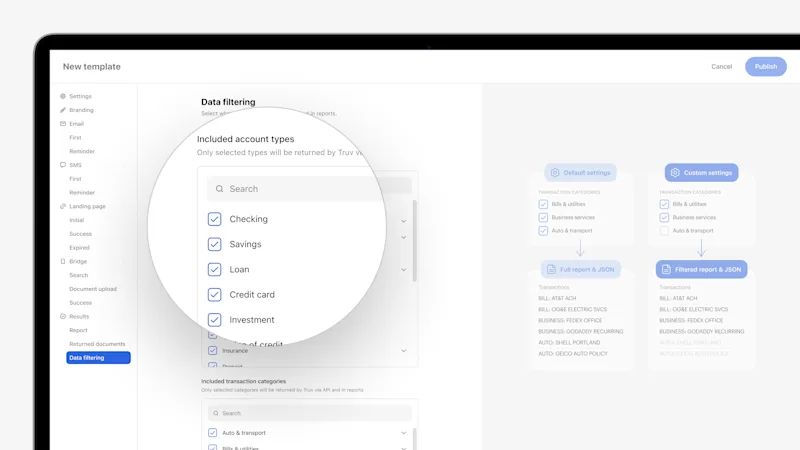Click the Publish button
Screen dimensions: 800x450
pyautogui.click(x=766, y=66)
